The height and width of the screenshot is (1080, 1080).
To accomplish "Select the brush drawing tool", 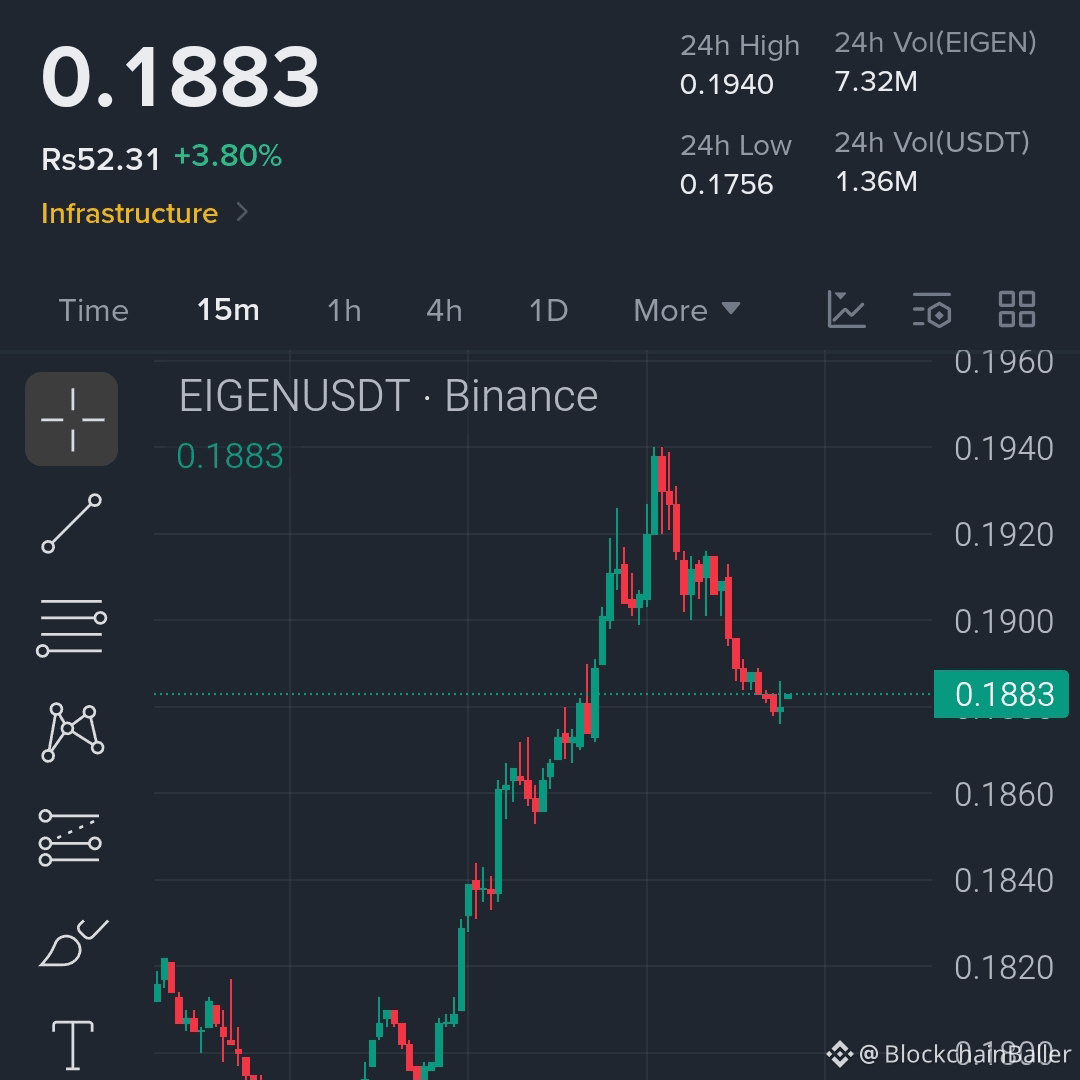I will point(73,943).
